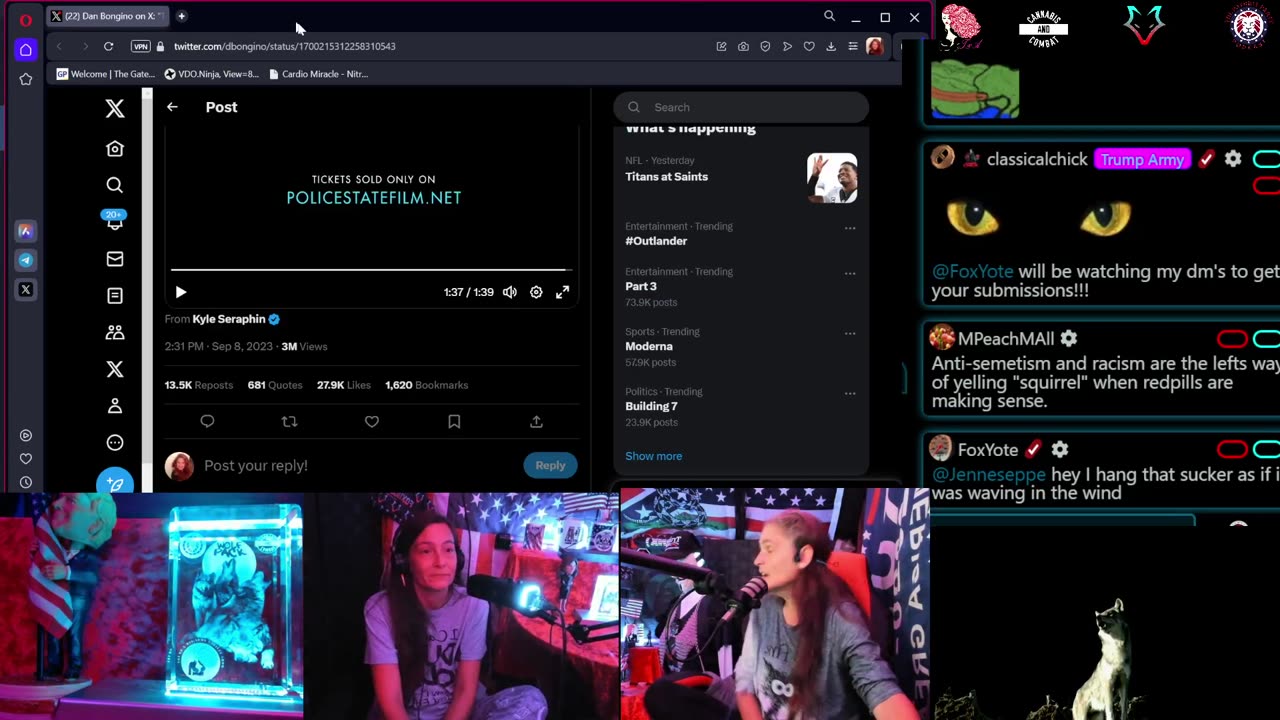Reply to the post via the speech bubble icon
The width and height of the screenshot is (1280, 720).
207,422
